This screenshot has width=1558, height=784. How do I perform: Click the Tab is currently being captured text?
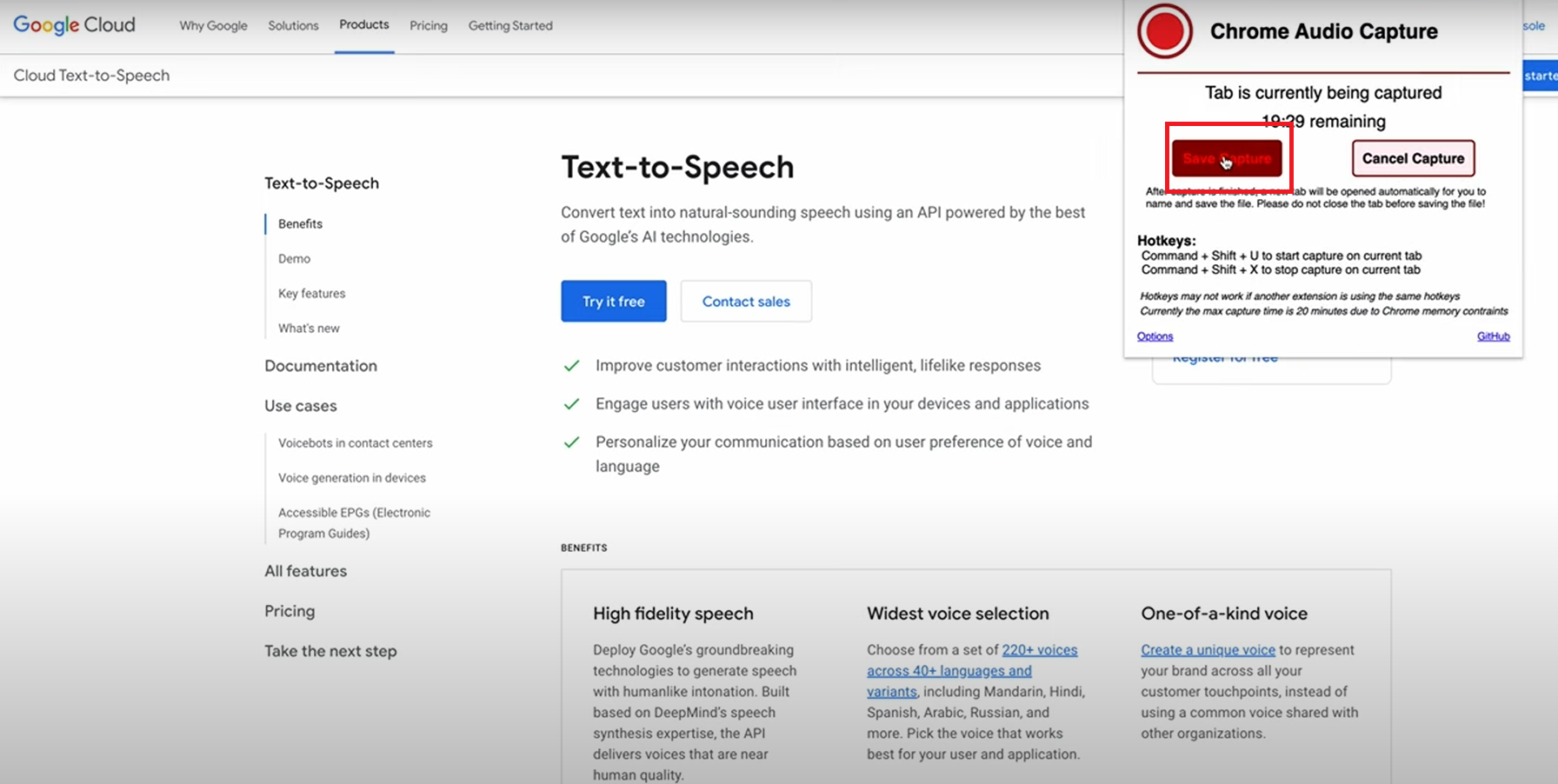click(1322, 93)
